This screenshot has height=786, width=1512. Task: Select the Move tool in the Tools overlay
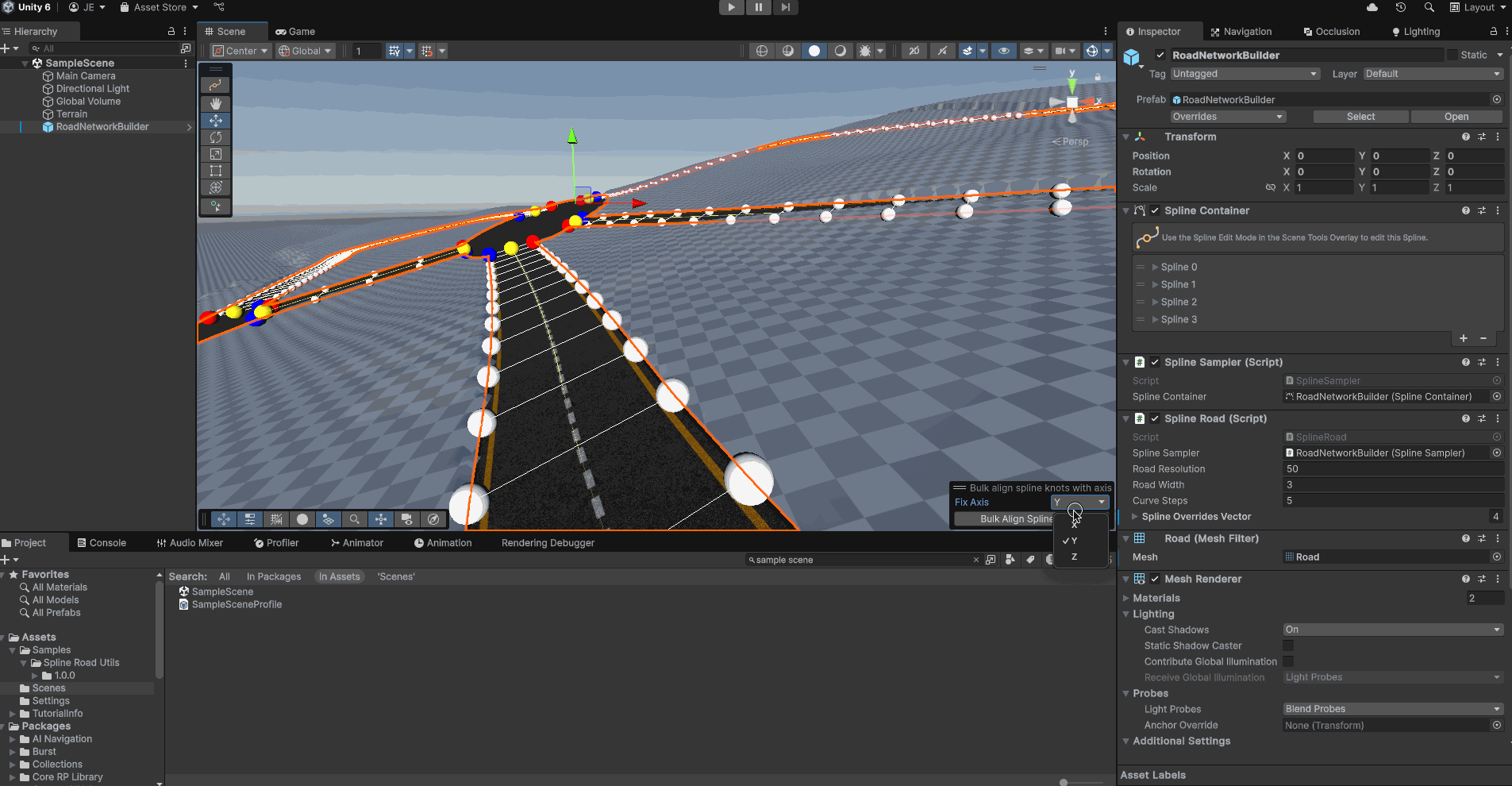click(215, 120)
